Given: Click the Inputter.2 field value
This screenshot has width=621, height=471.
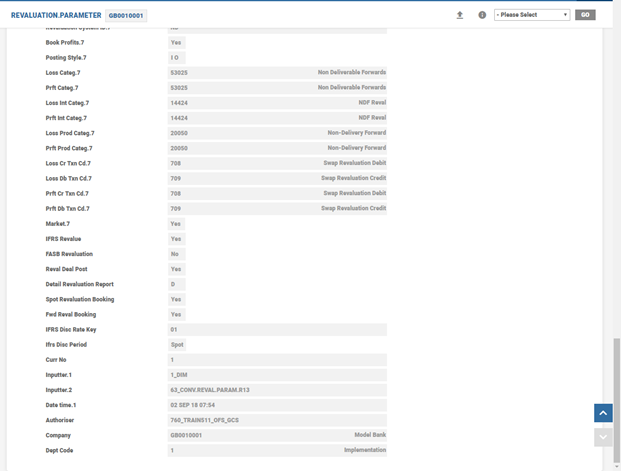Looking at the screenshot, I should pos(277,390).
